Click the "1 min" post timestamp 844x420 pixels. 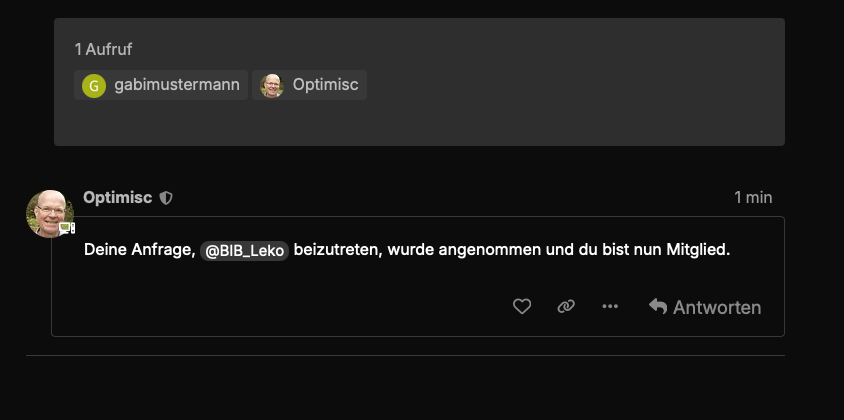pyautogui.click(x=753, y=197)
